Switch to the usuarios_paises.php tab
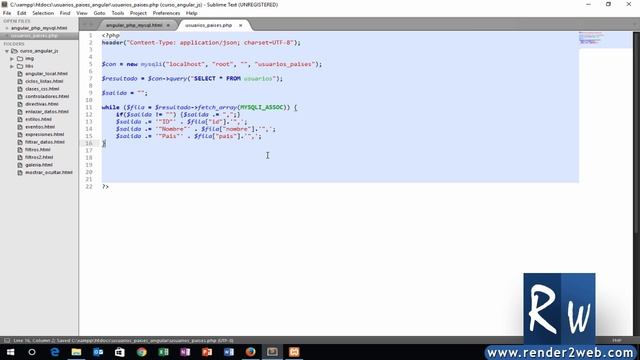Screen dimensions: 640x360 (208, 25)
